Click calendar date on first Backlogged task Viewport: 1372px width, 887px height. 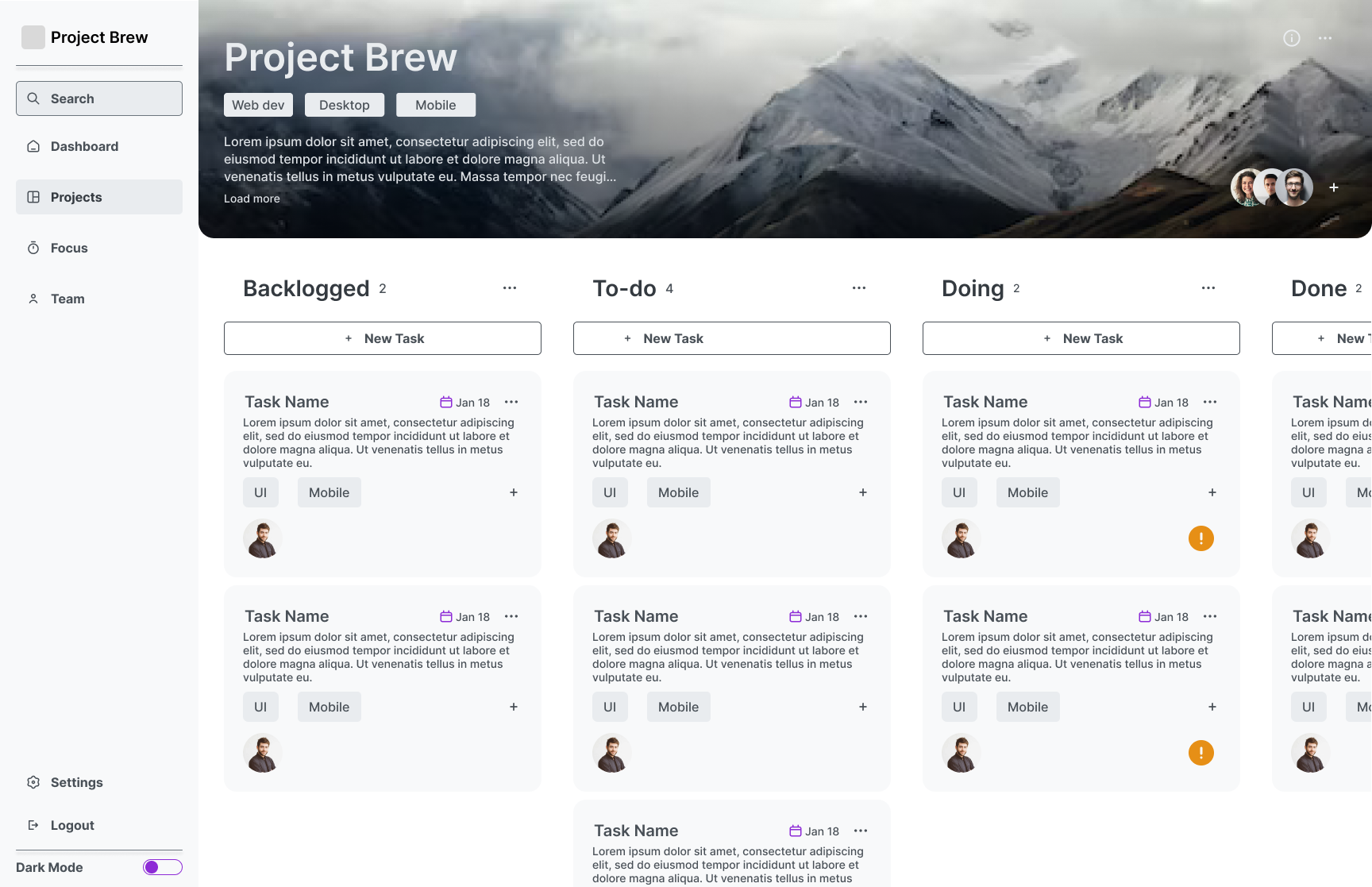tap(465, 403)
